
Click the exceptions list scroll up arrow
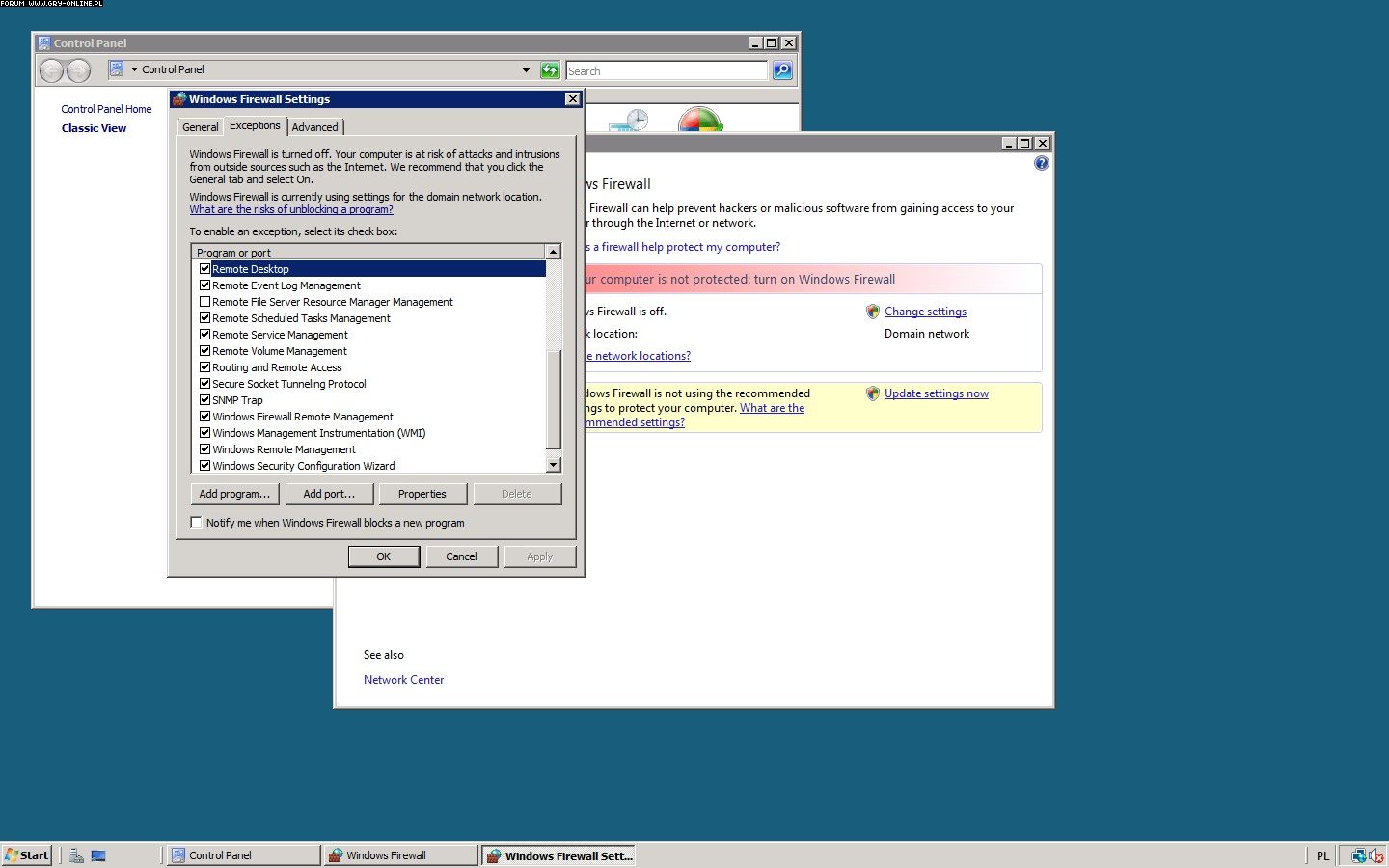point(554,252)
